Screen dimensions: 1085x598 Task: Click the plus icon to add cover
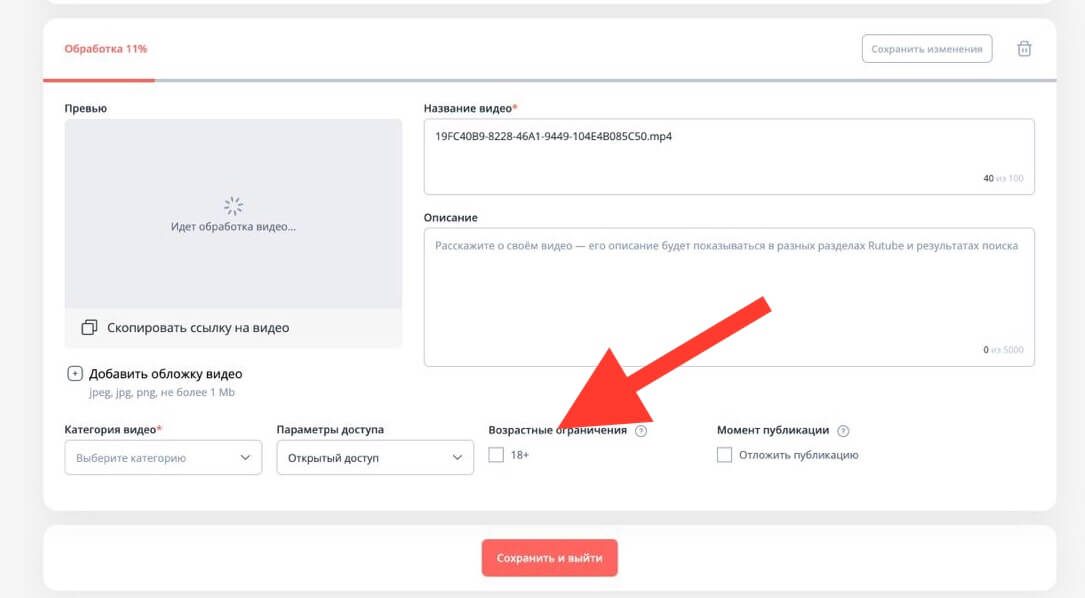[75, 374]
